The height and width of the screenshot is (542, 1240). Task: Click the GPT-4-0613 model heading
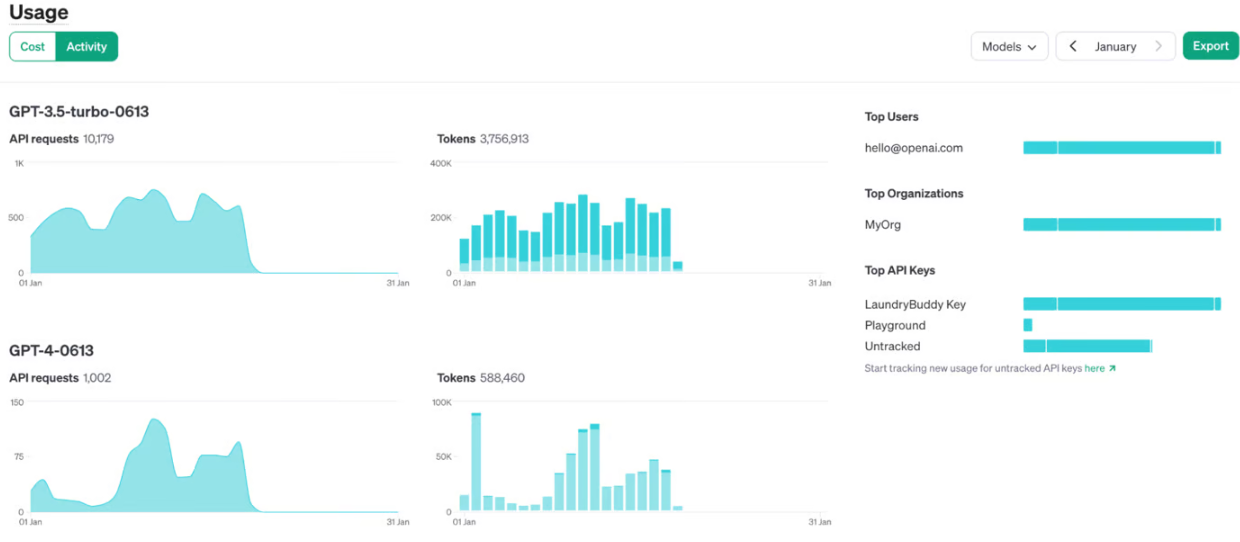(x=51, y=350)
